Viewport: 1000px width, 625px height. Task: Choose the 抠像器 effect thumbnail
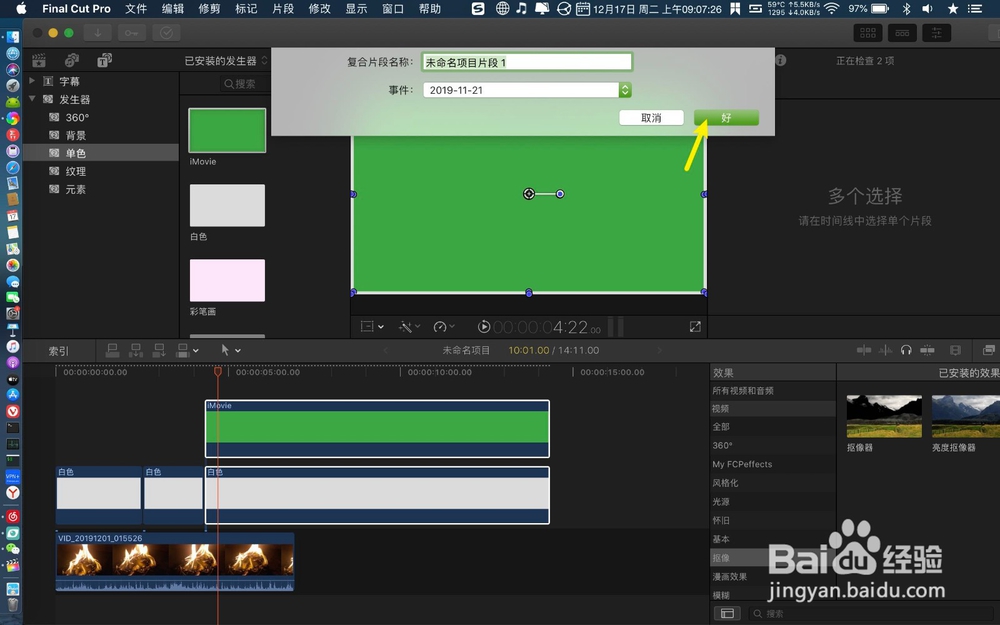[x=884, y=416]
